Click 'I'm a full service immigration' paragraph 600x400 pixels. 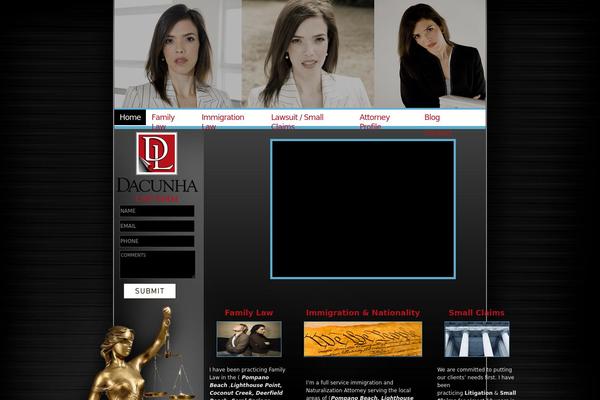[x=358, y=390]
